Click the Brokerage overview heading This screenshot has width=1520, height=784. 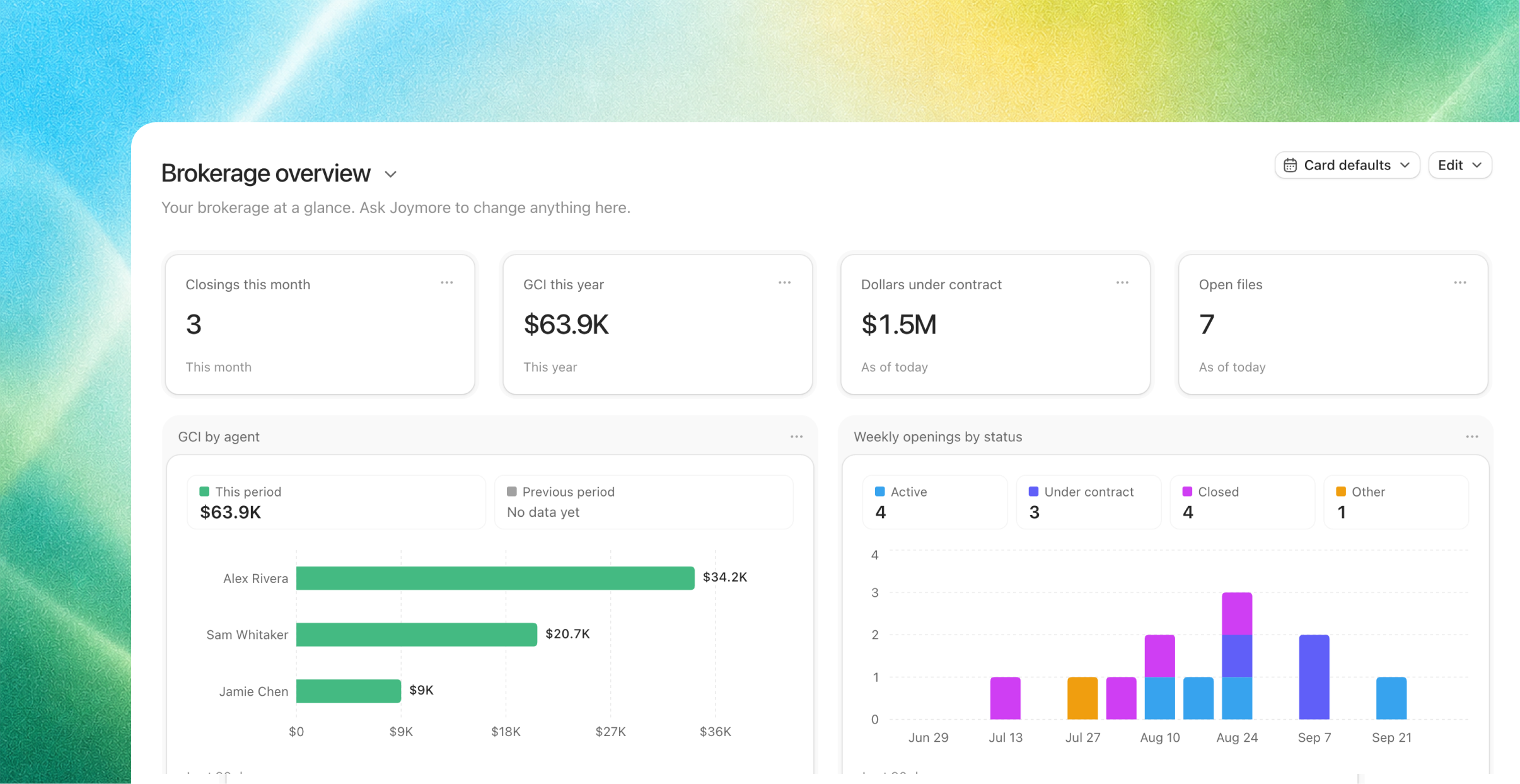[266, 173]
